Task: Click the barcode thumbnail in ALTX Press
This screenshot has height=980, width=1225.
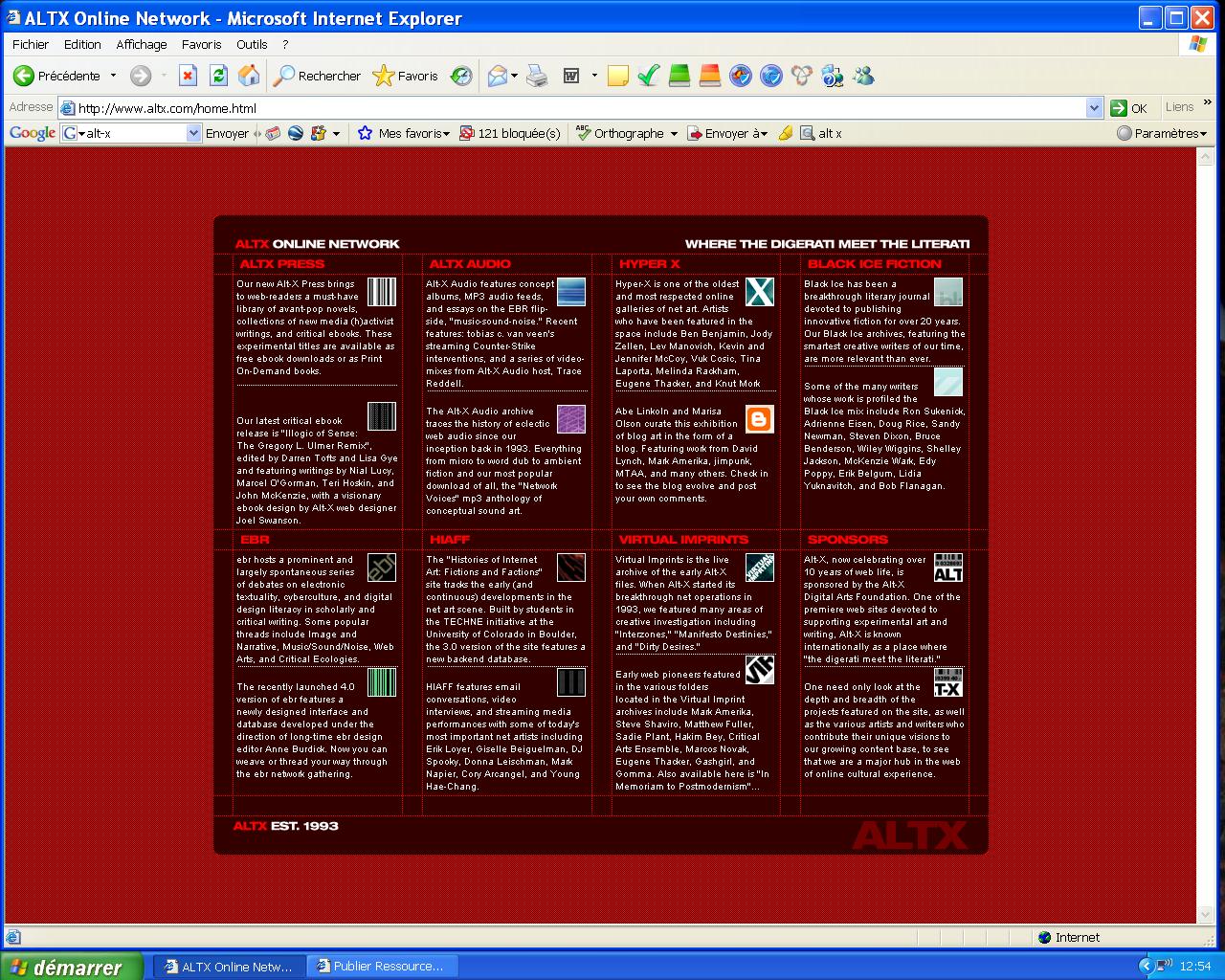Action: click(382, 292)
